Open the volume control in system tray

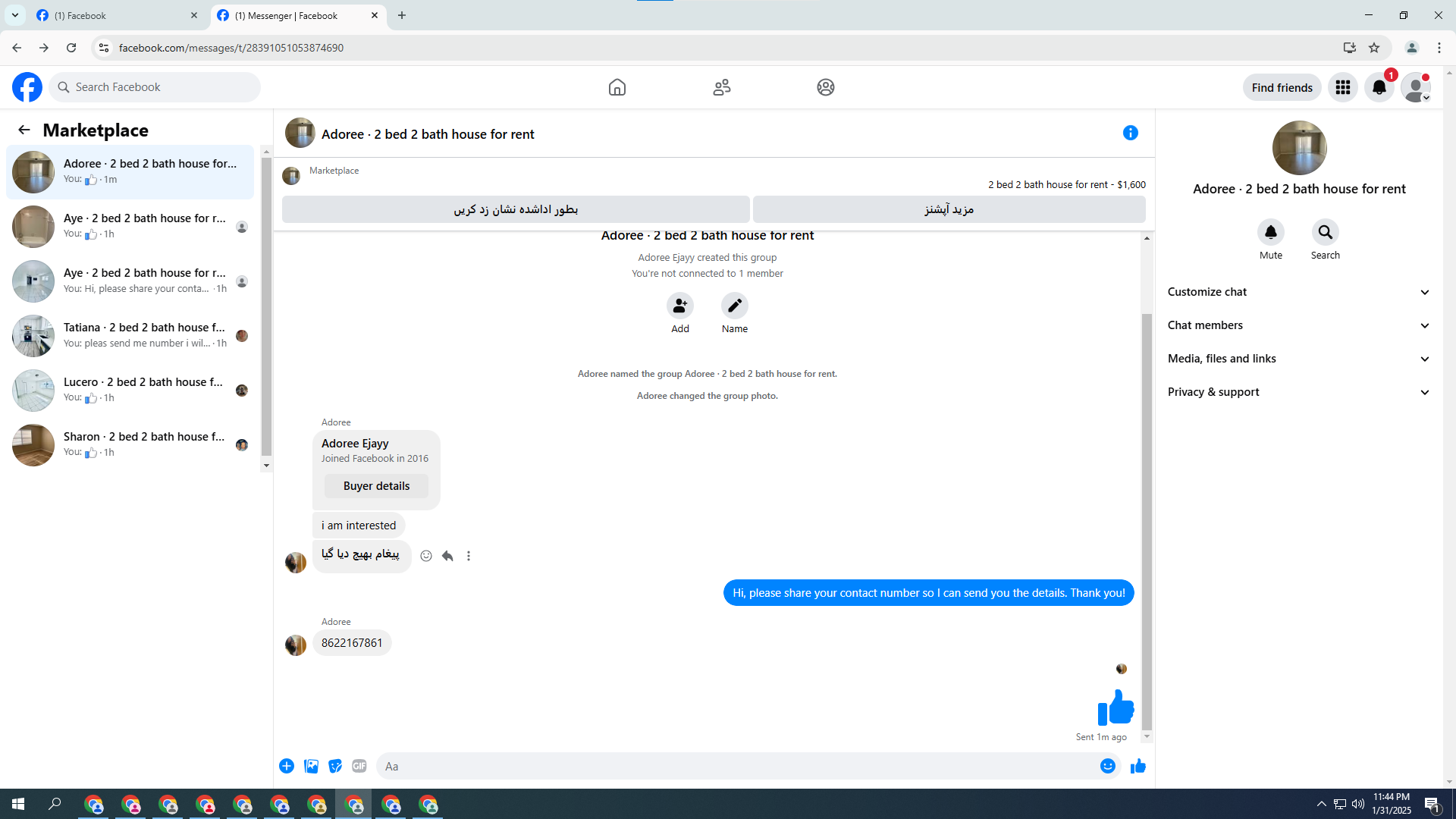click(1357, 804)
